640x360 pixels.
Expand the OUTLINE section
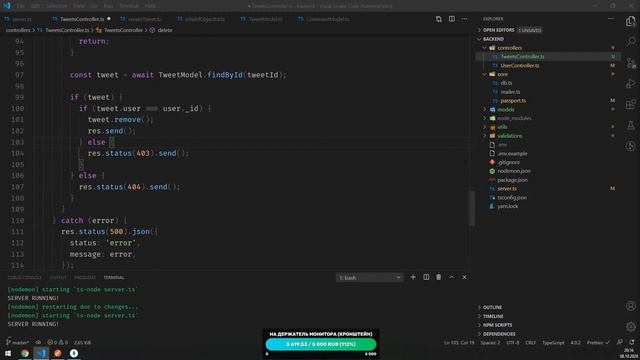(x=492, y=307)
